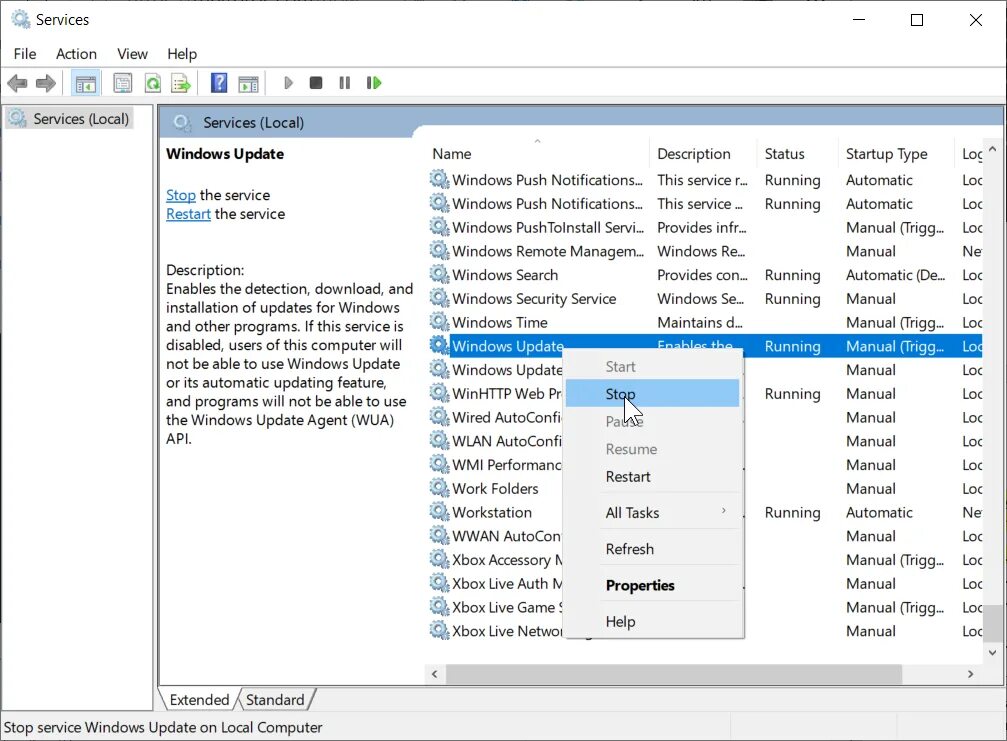Click gear icon of Windows Security Service
Screen dimensions: 1007x741
tap(439, 298)
